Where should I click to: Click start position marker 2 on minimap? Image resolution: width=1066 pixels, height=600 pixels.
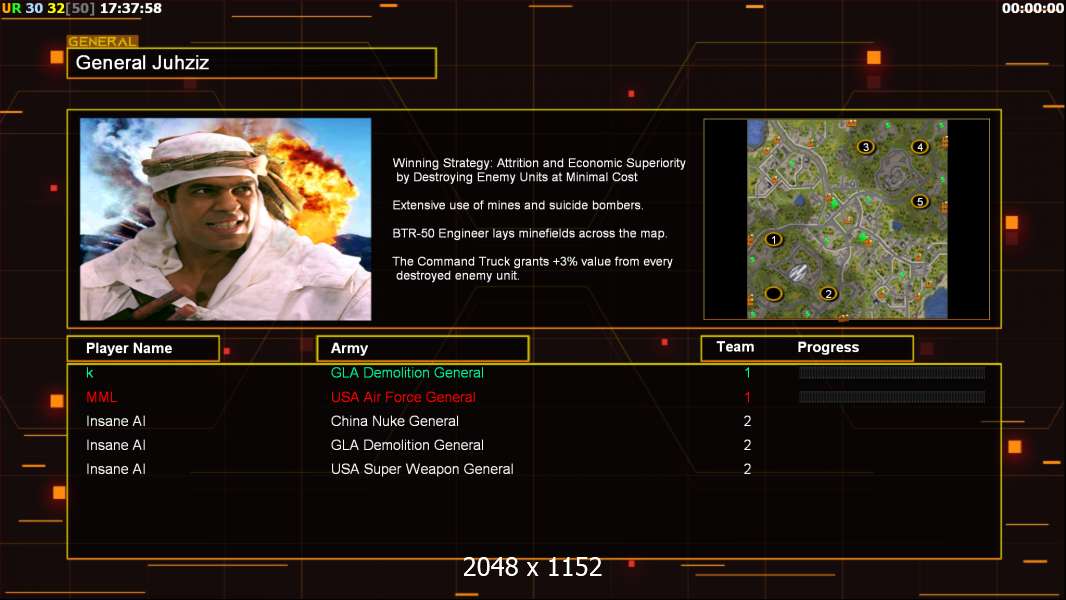coord(828,294)
